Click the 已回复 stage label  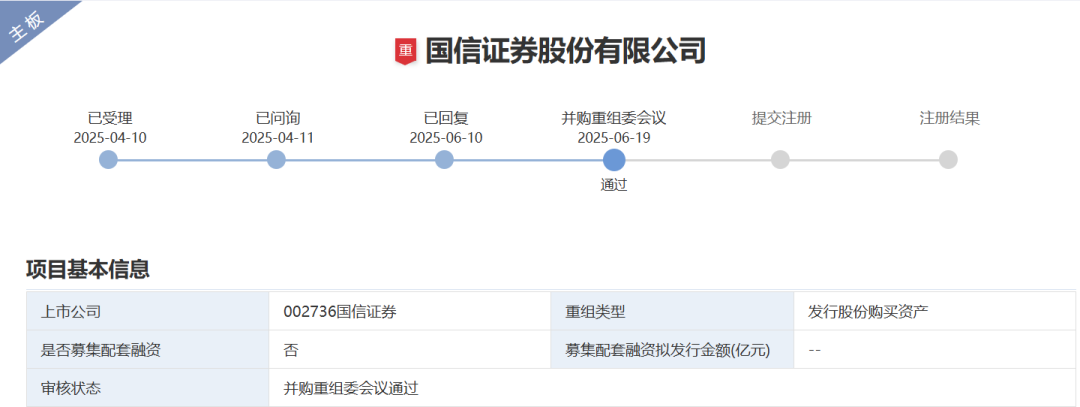pyautogui.click(x=446, y=118)
